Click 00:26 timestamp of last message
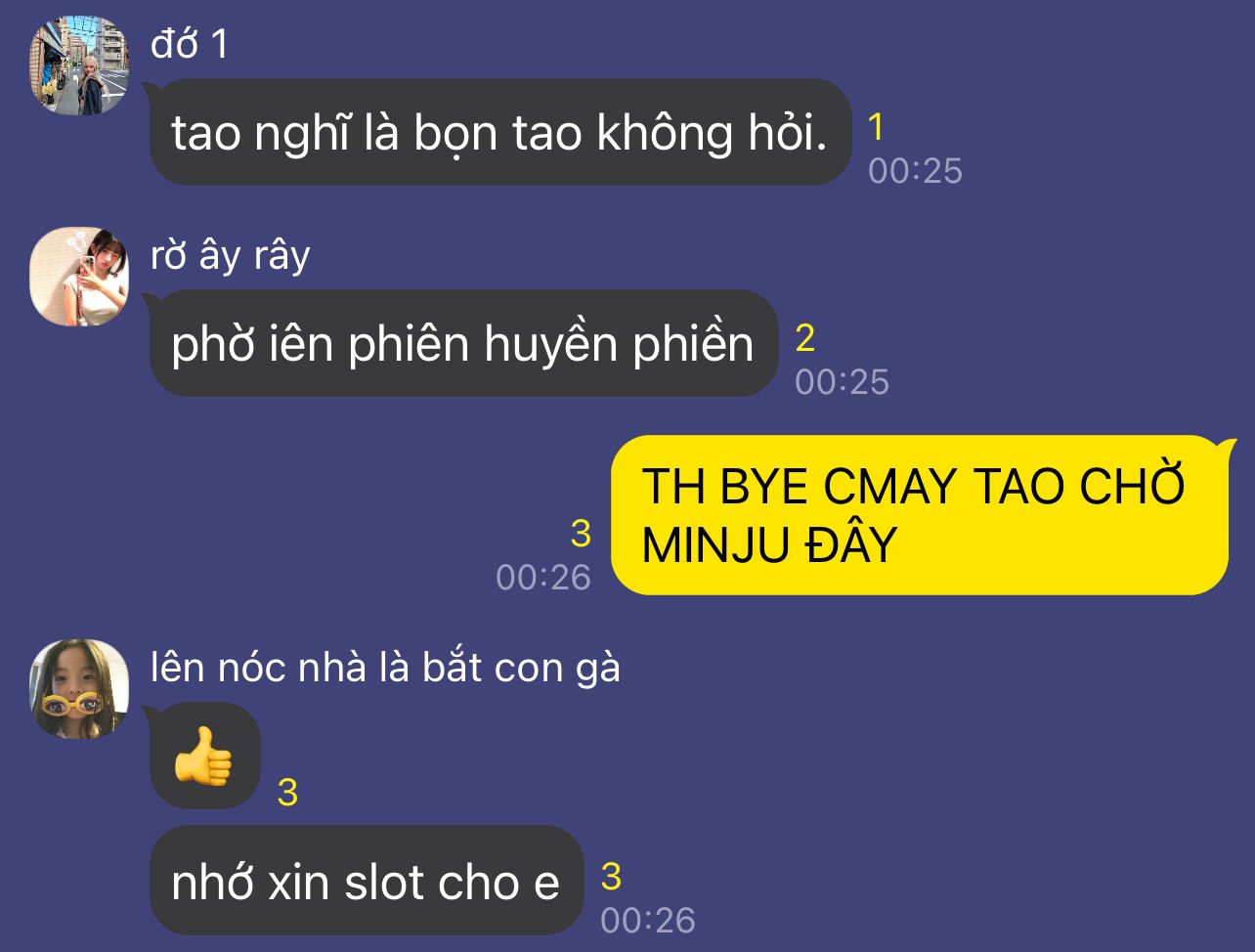The height and width of the screenshot is (952, 1255). (x=648, y=921)
